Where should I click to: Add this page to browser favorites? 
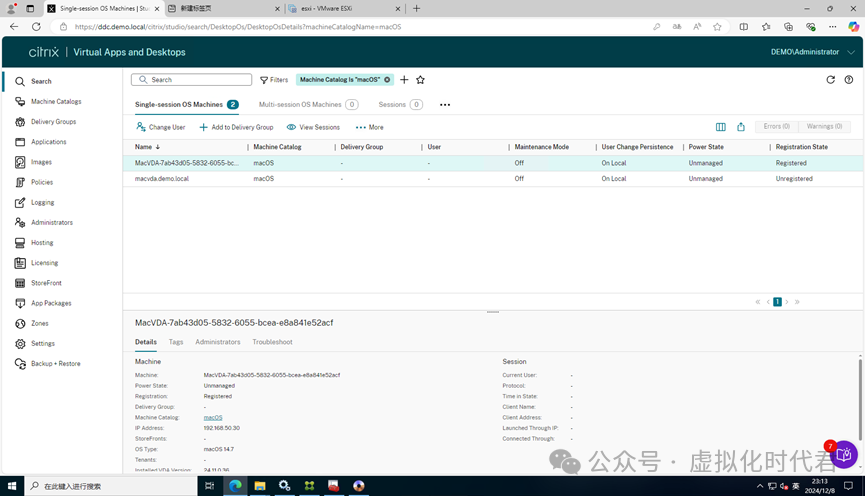tap(717, 26)
